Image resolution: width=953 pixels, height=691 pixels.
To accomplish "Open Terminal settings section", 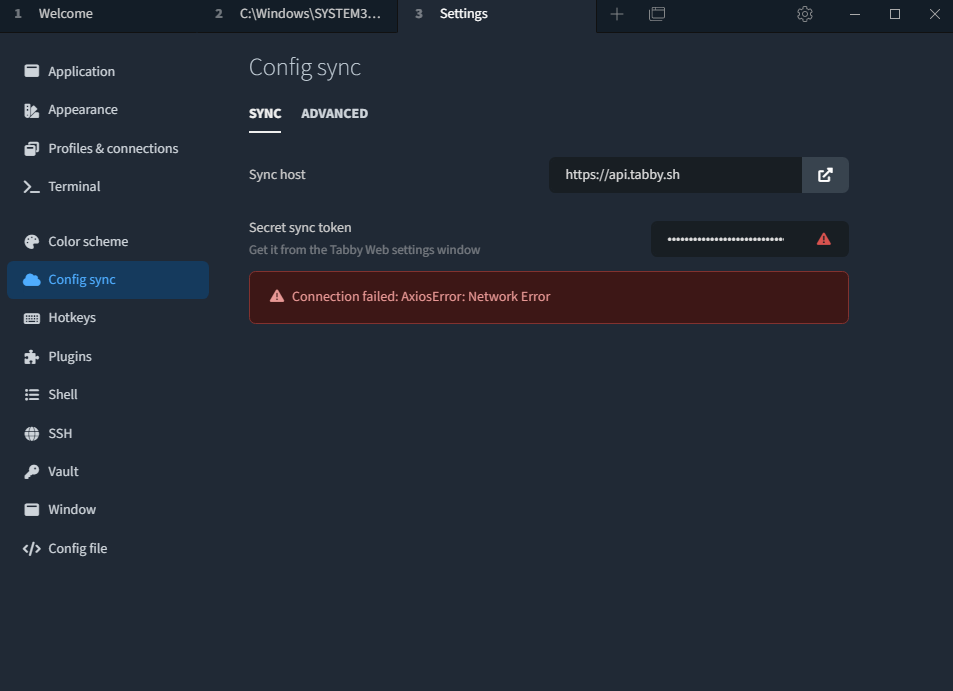I will [108, 187].
